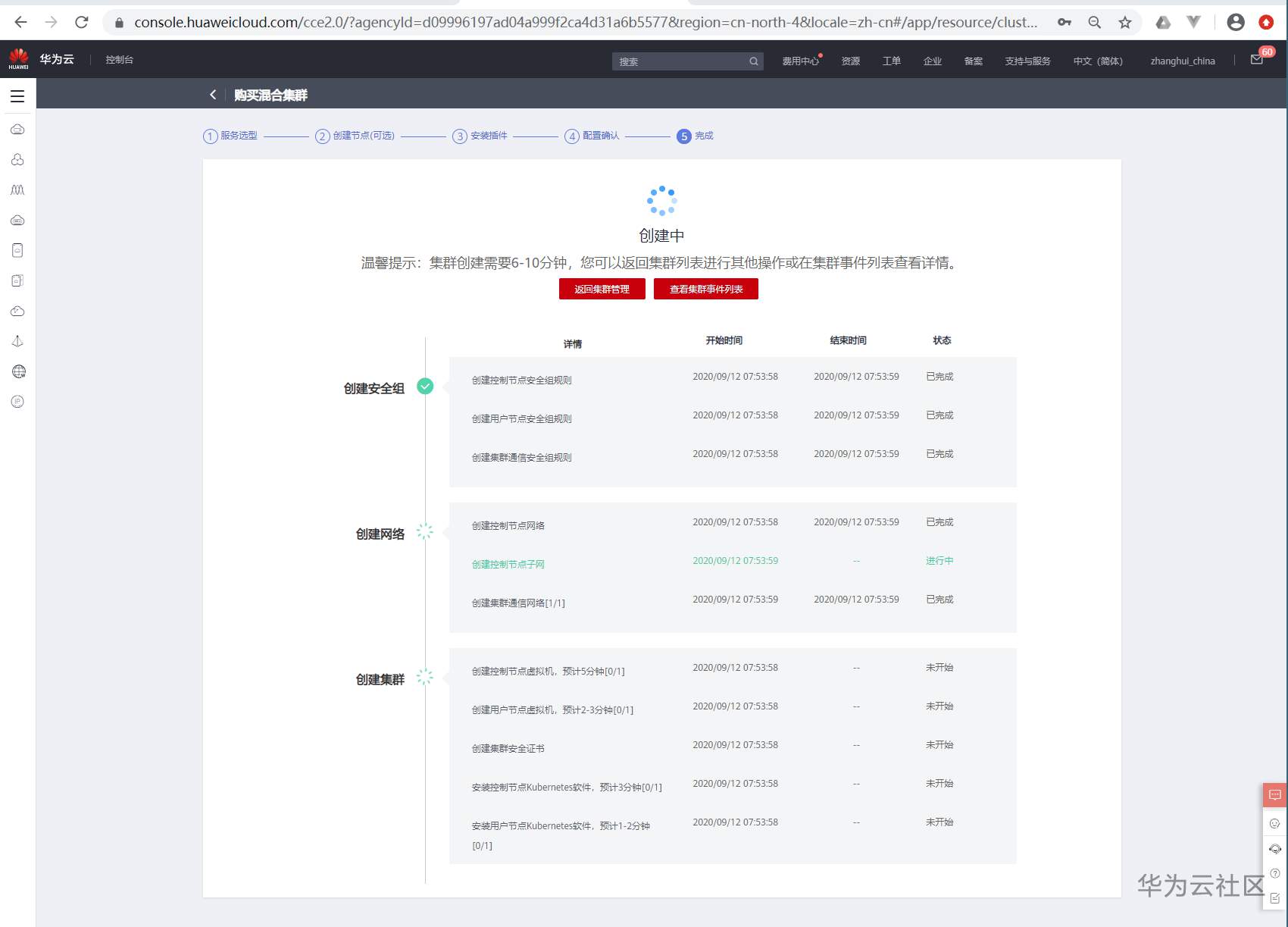This screenshot has height=927, width=1288.
Task: Click the 创建控制节点网络 row text
Action: [508, 526]
